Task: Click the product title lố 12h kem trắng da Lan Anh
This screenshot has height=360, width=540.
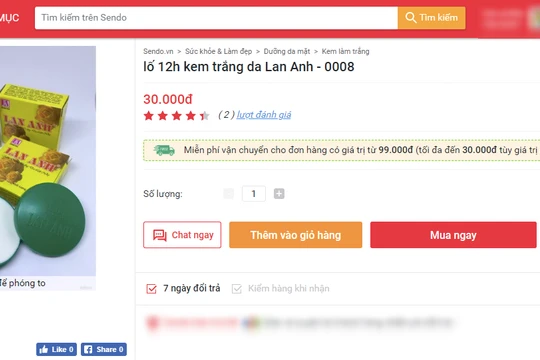Action: (249, 67)
